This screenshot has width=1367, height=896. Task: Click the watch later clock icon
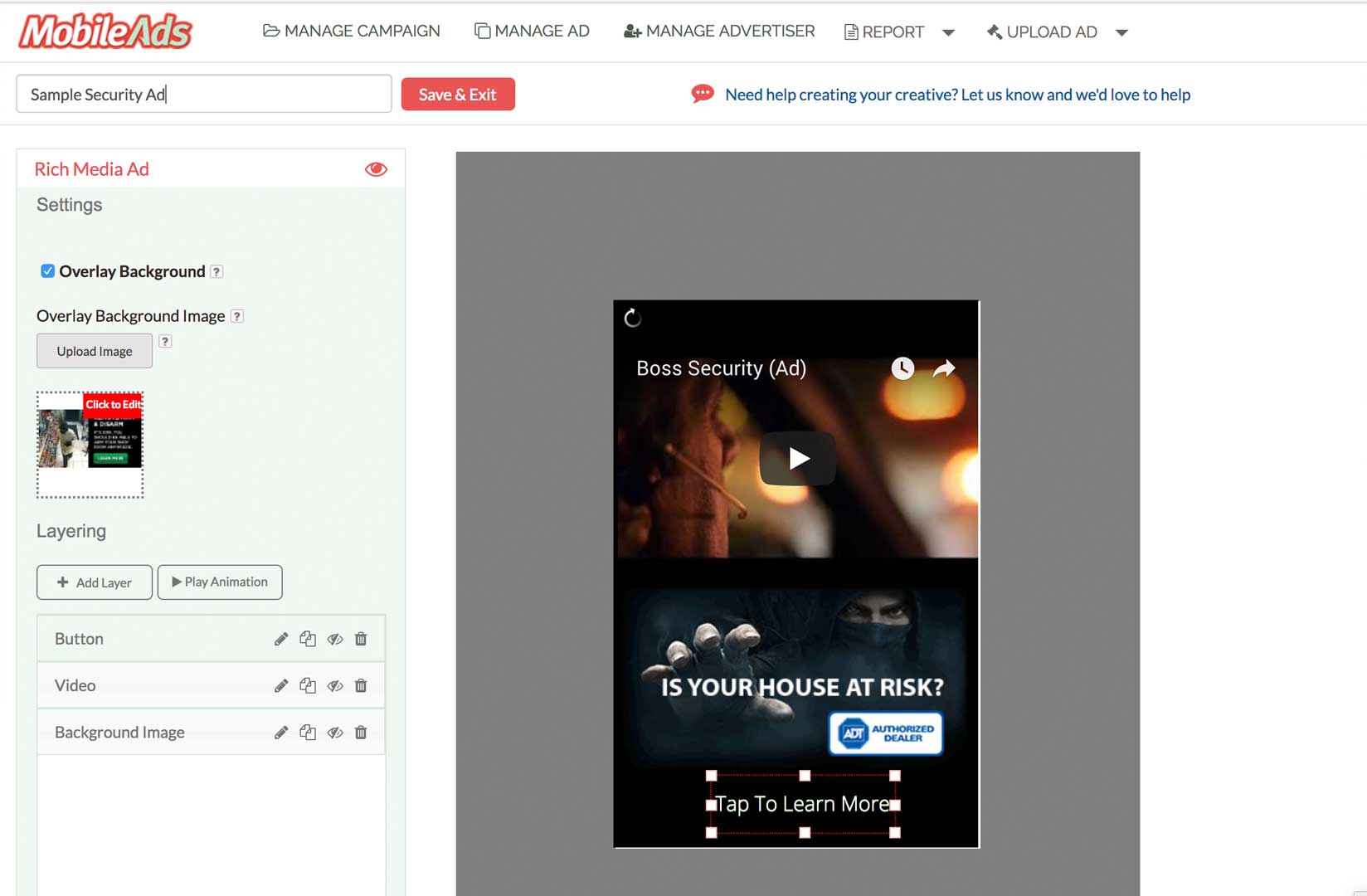902,368
